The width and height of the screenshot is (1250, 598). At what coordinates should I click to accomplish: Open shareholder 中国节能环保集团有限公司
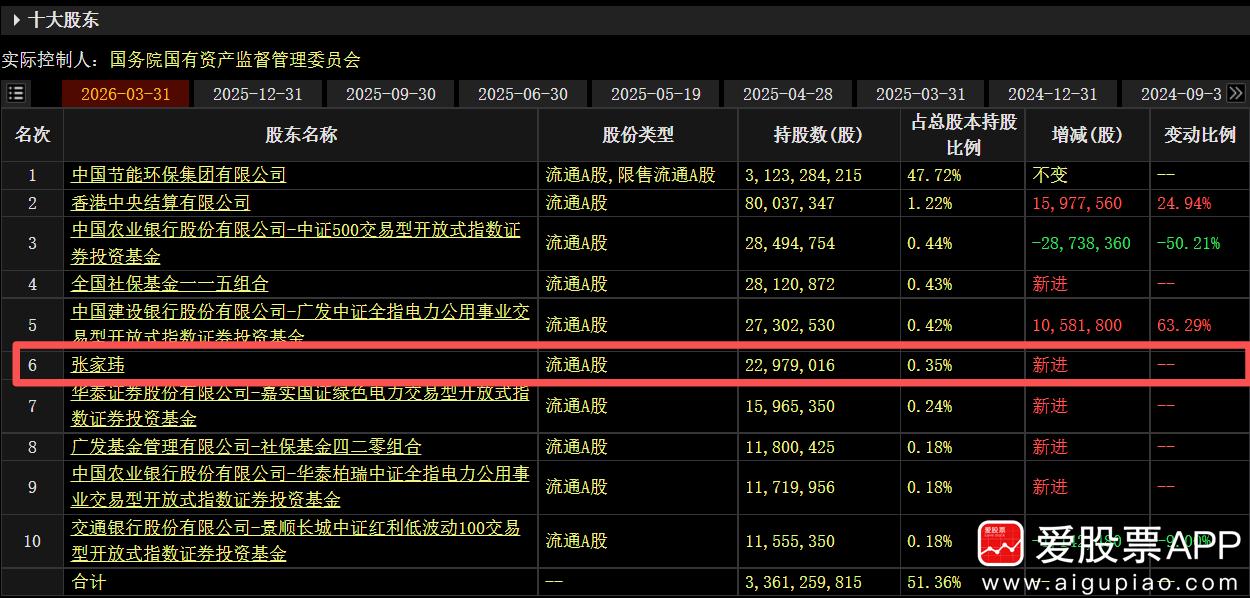coord(179,175)
